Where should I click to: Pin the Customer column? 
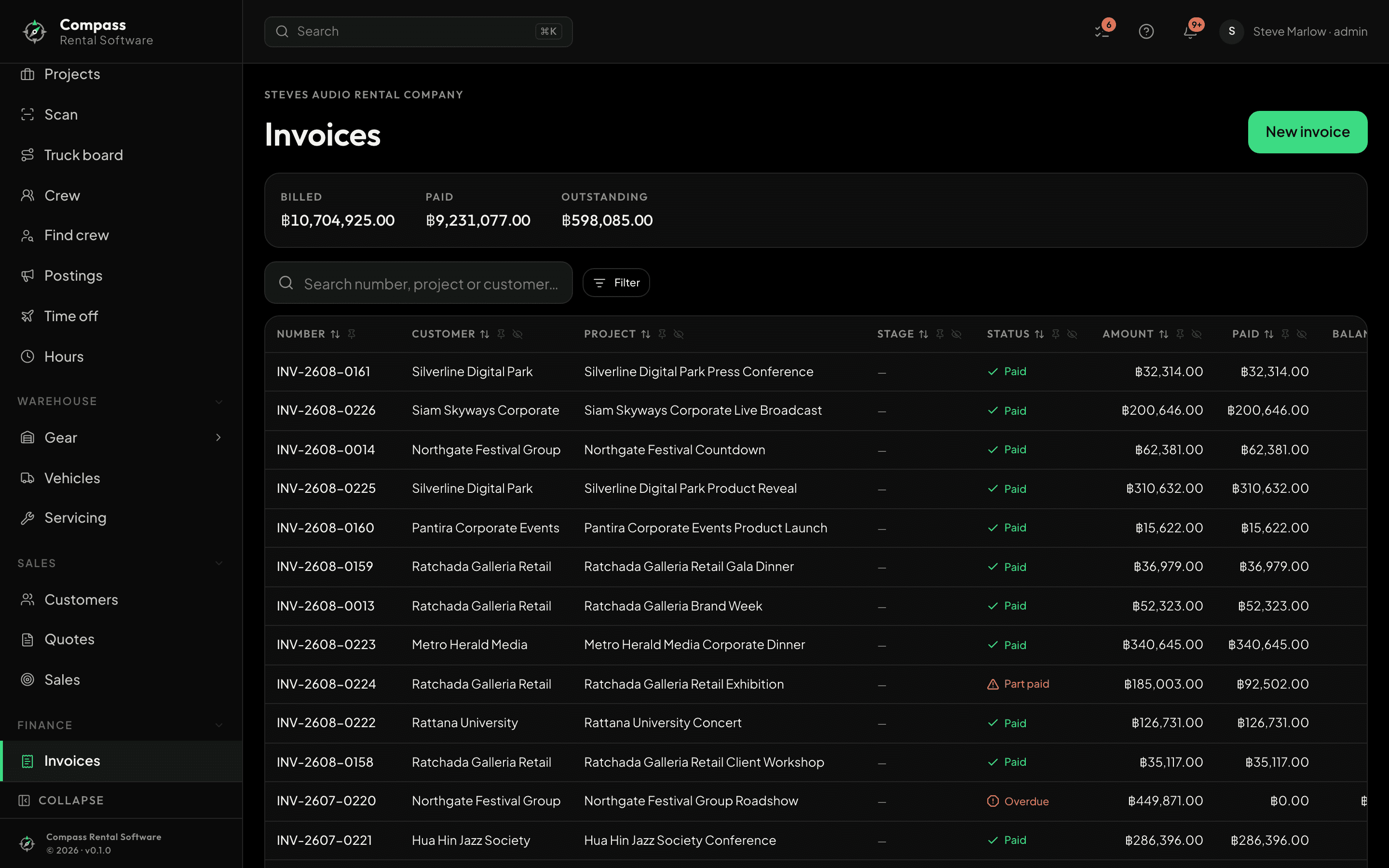coord(501,334)
